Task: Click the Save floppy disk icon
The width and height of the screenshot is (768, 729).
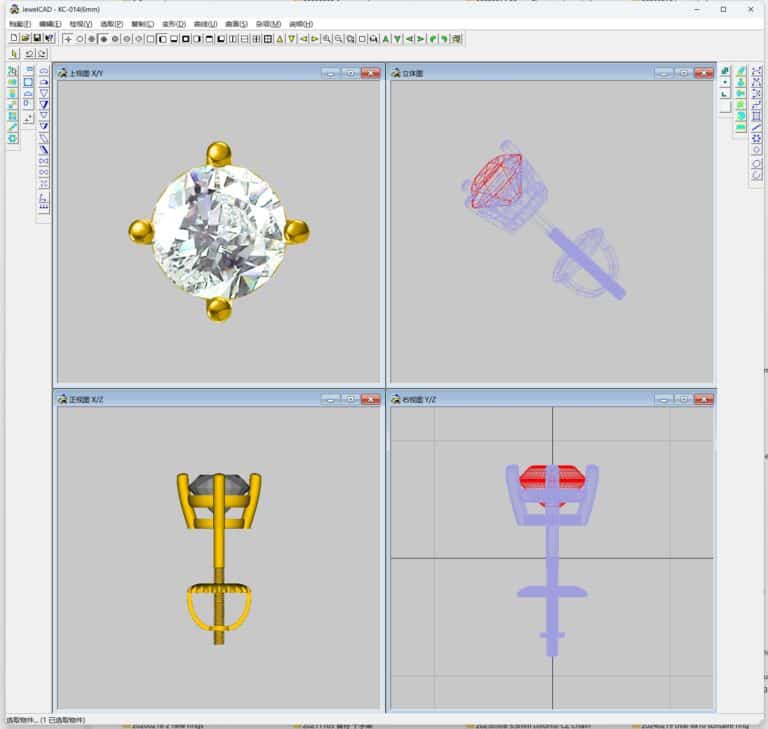Action: 37,38
